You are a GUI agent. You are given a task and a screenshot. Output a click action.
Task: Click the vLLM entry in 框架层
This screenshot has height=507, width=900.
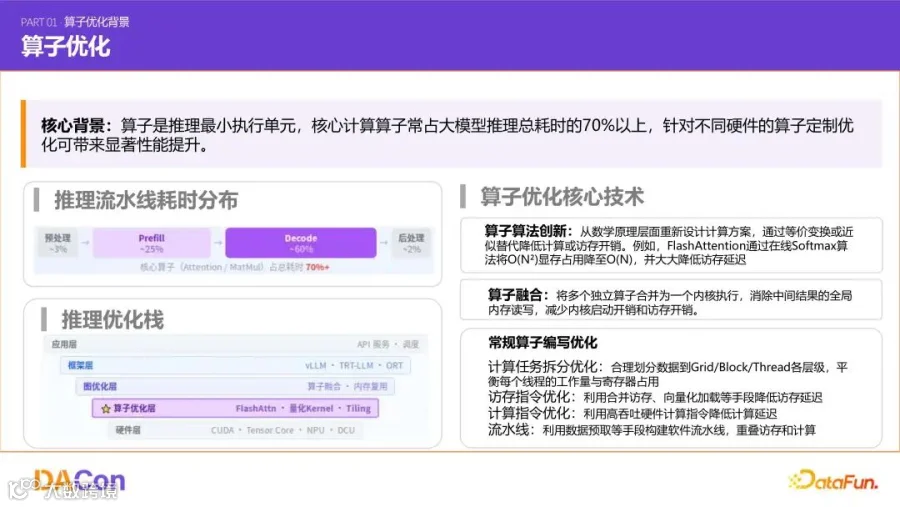pos(316,365)
